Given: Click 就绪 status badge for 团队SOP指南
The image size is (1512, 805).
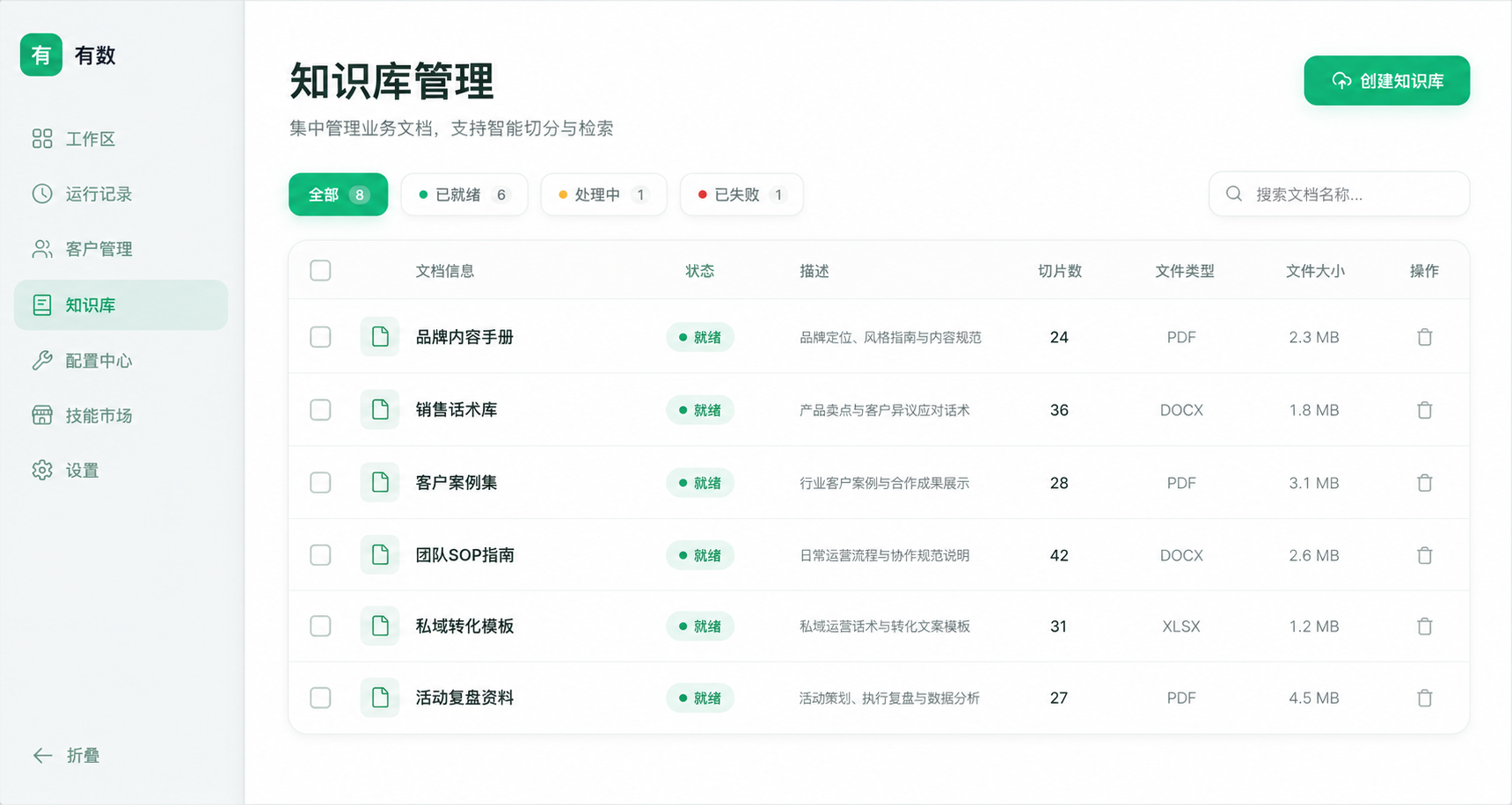Looking at the screenshot, I should point(700,555).
